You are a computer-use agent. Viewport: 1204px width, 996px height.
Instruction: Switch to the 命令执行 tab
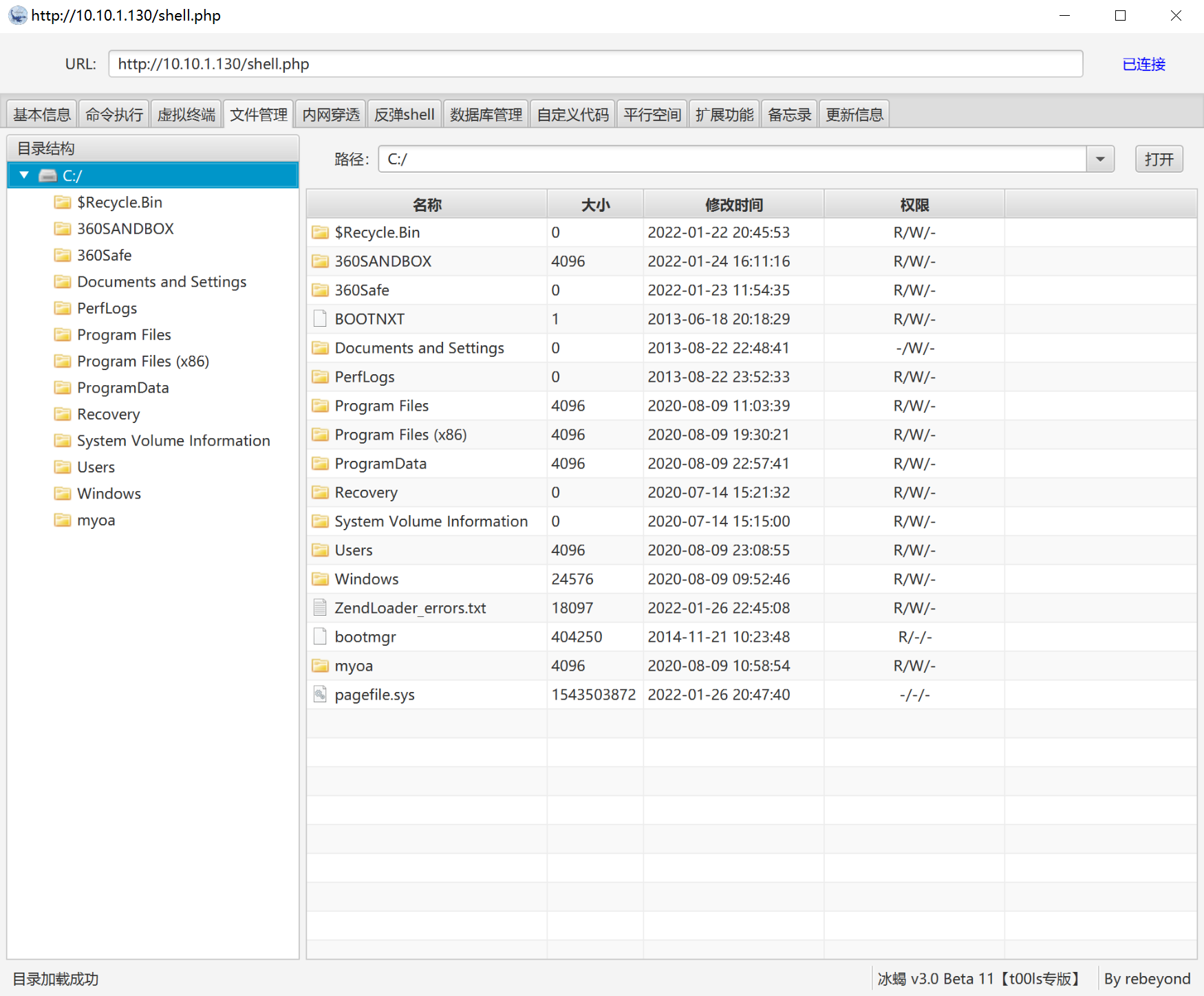[114, 114]
